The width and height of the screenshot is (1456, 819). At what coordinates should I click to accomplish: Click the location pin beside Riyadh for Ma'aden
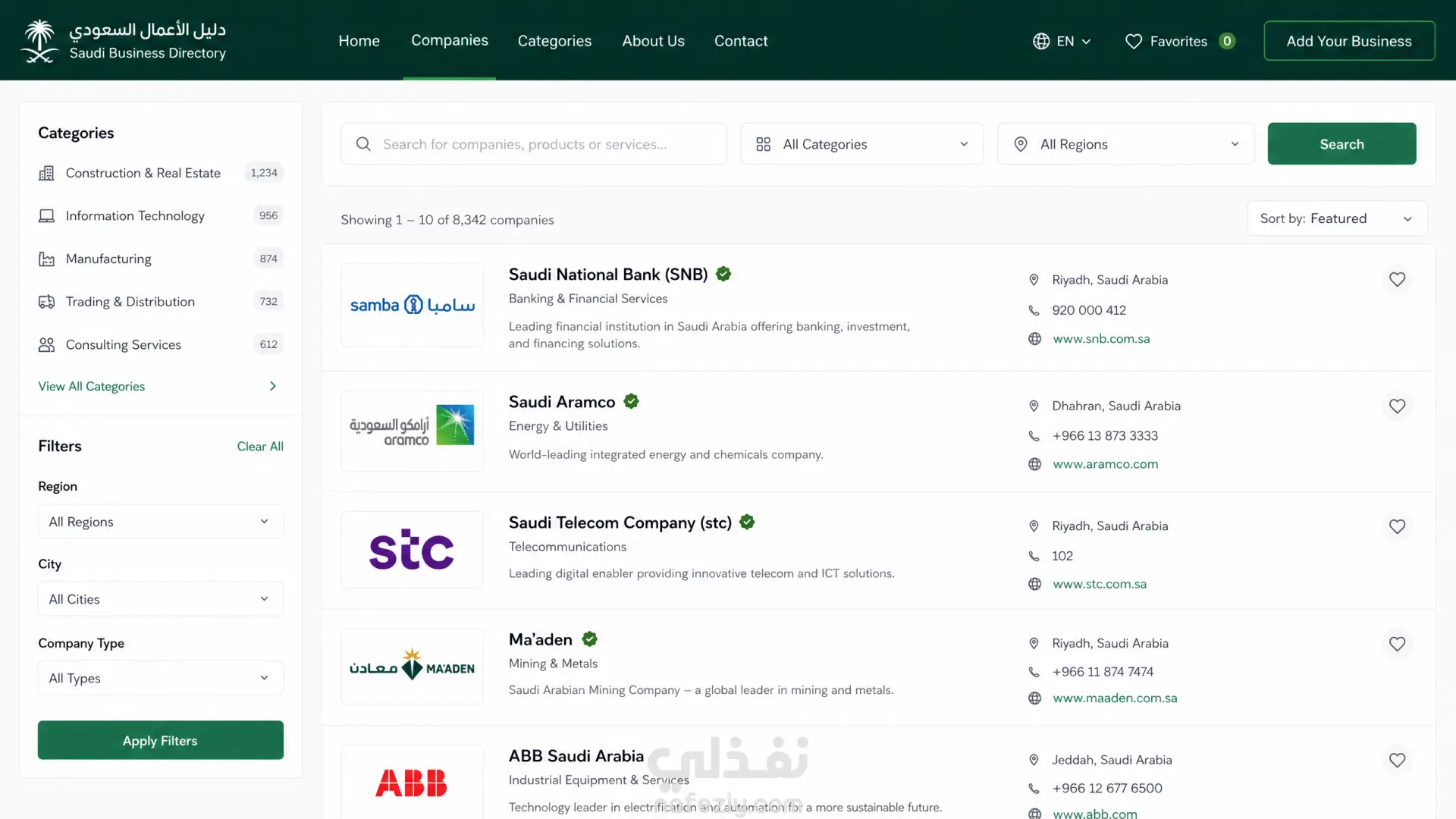point(1034,643)
